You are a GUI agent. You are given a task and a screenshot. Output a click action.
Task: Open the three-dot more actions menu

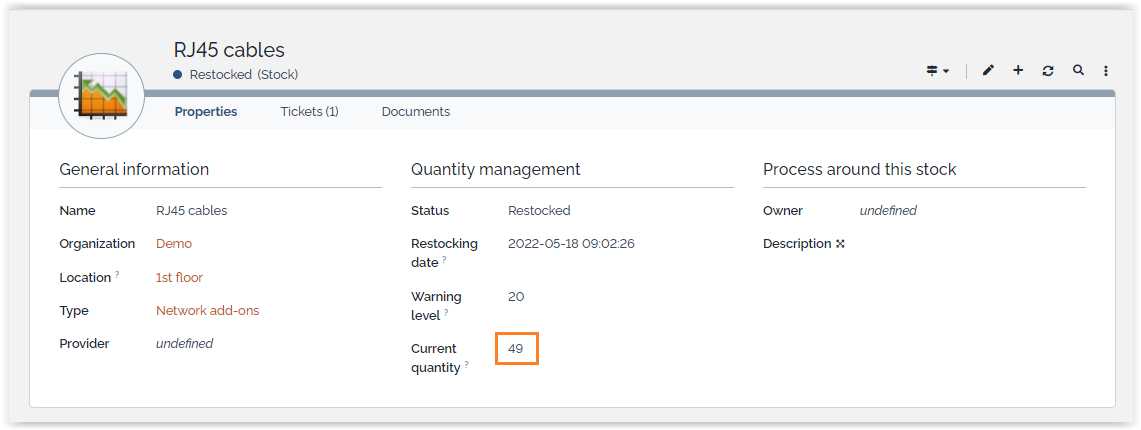pos(1106,71)
